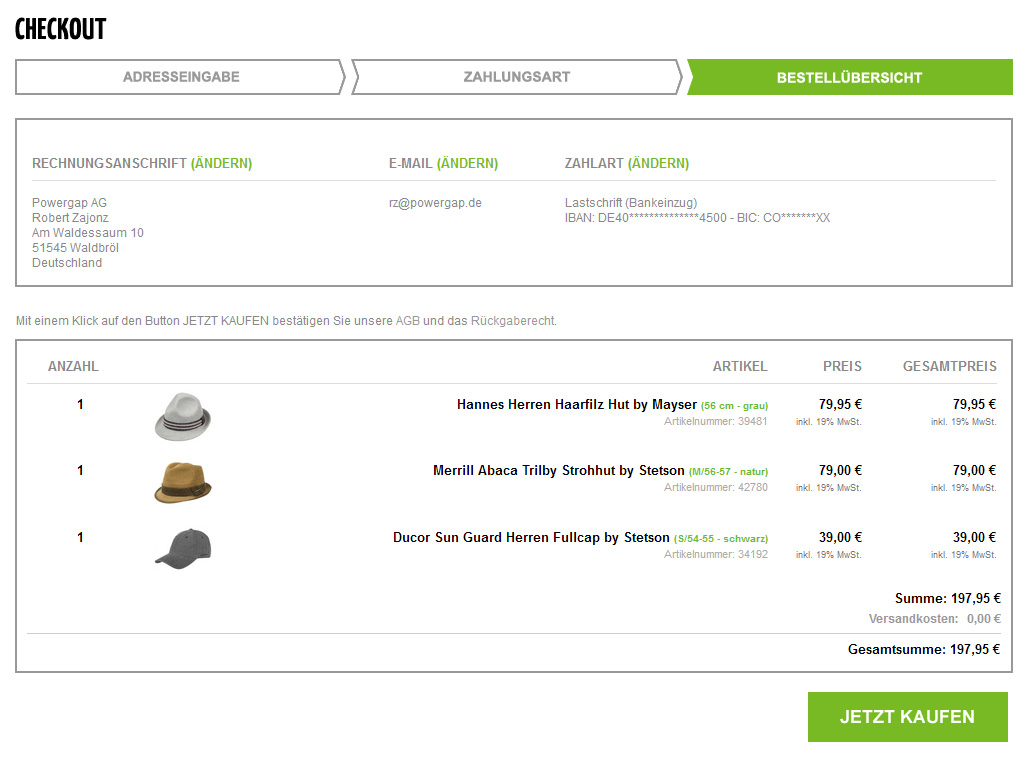Open Hannes Herren Haarfilz Hut by Mayser
Screen dimensions: 1030x764
pos(577,405)
